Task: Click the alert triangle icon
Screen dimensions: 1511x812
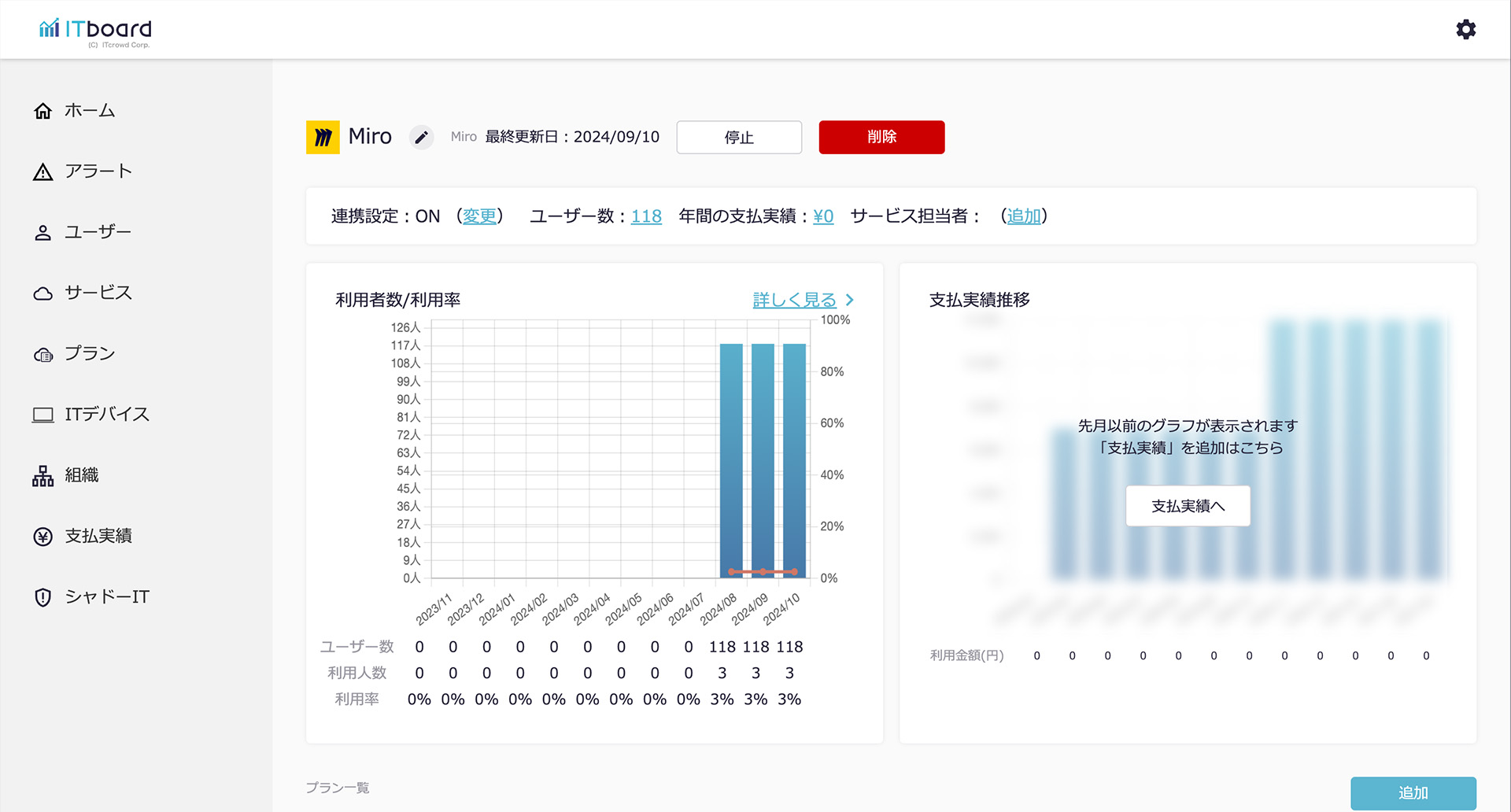Action: [43, 172]
